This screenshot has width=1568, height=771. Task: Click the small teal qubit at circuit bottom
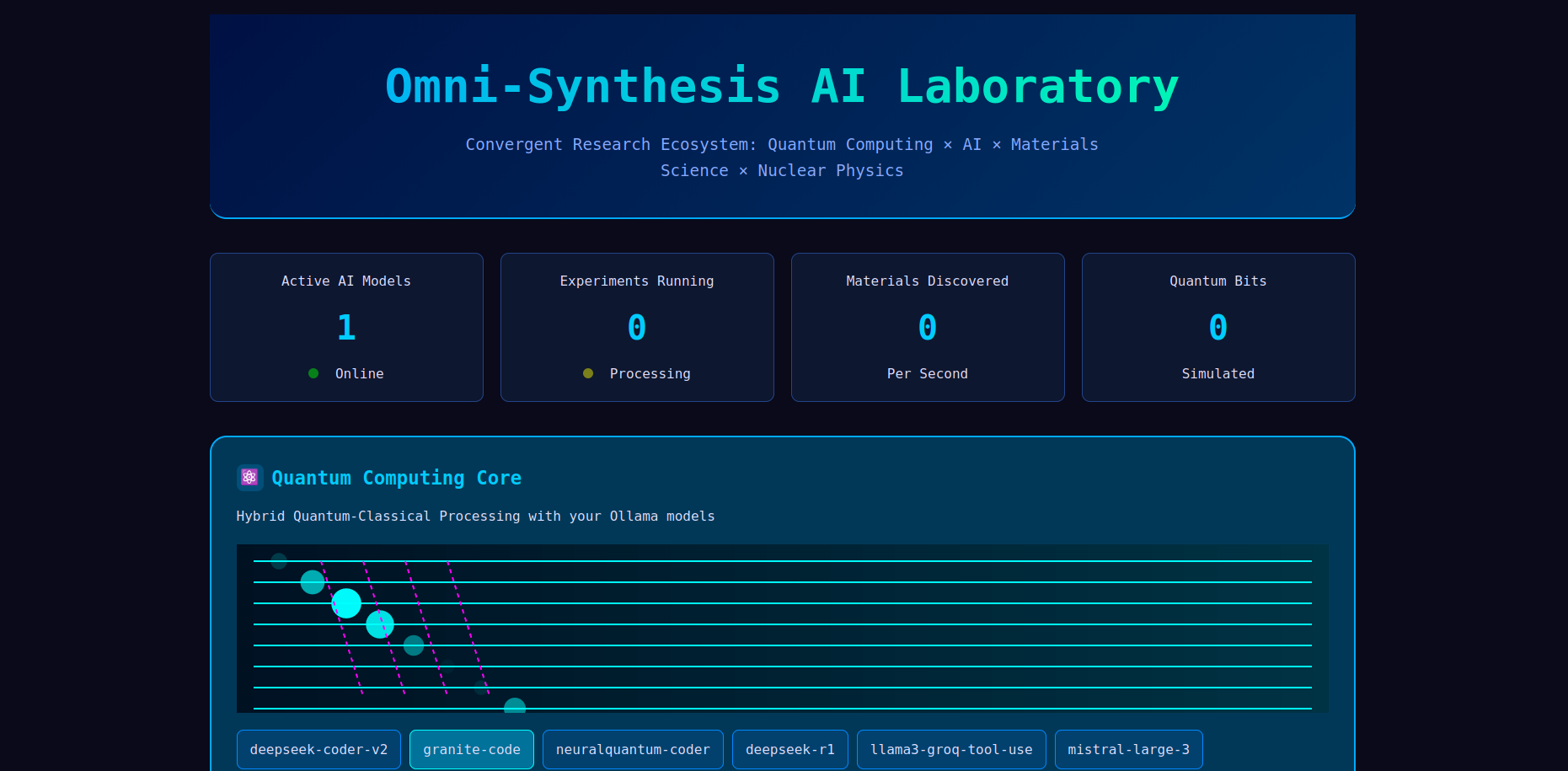pos(514,705)
